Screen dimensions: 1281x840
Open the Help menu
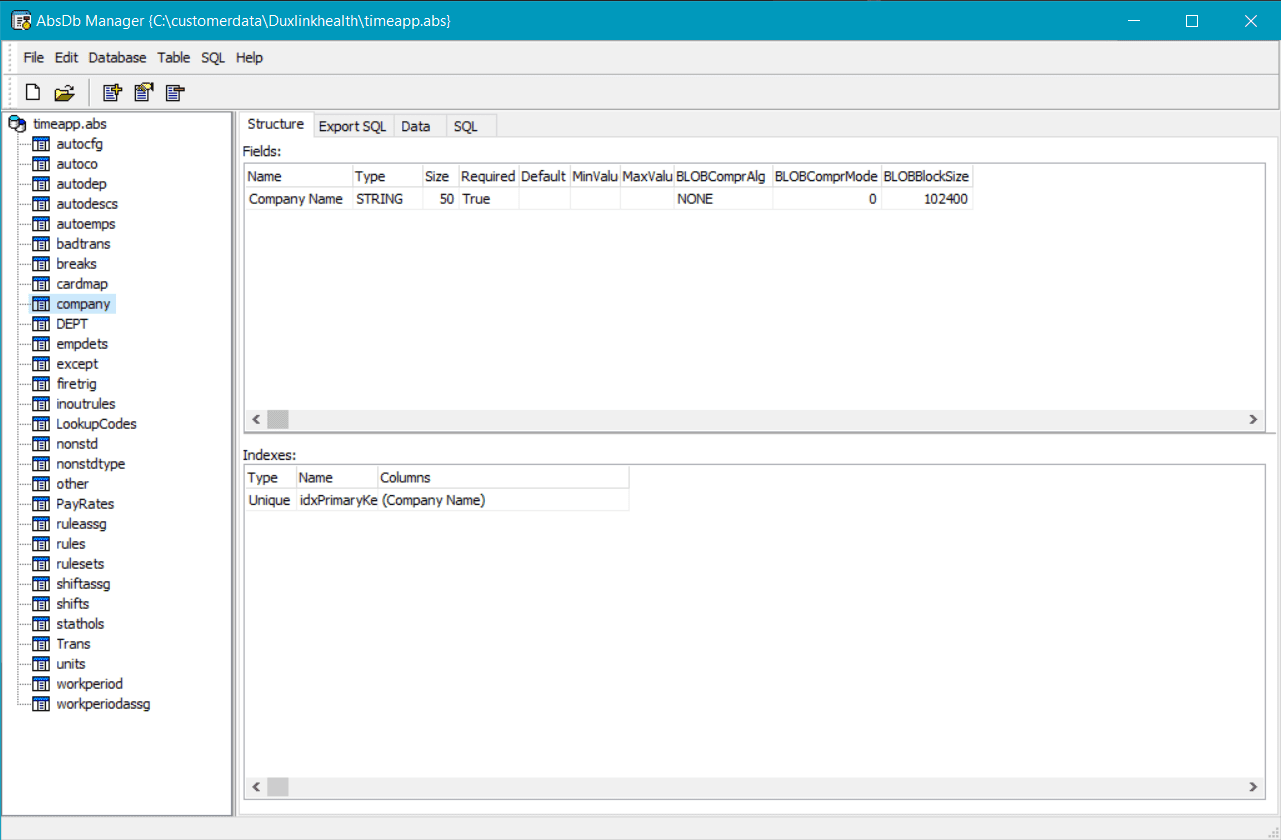click(249, 58)
